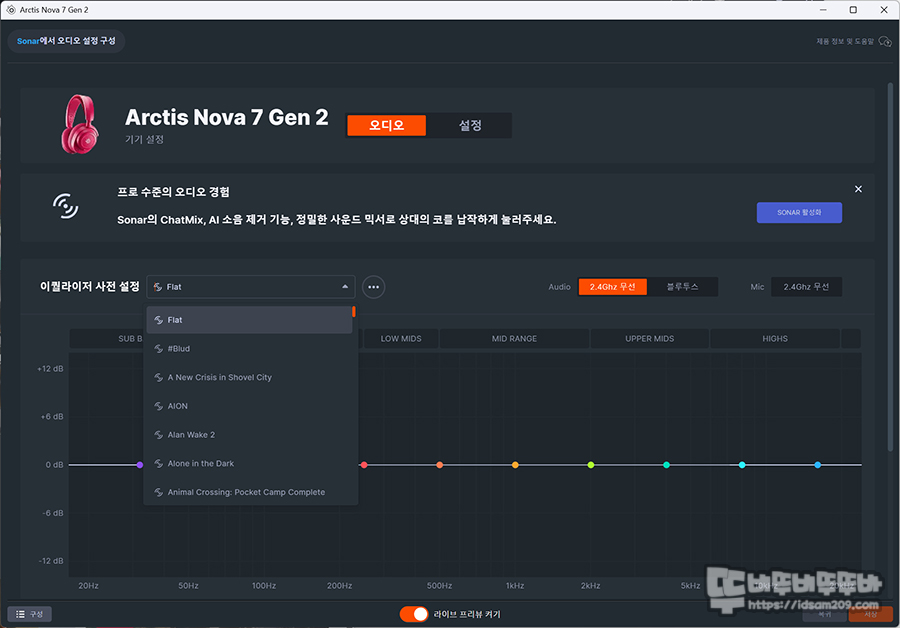
Task: Click the icon beside Animal Crossing preset
Action: pos(159,492)
